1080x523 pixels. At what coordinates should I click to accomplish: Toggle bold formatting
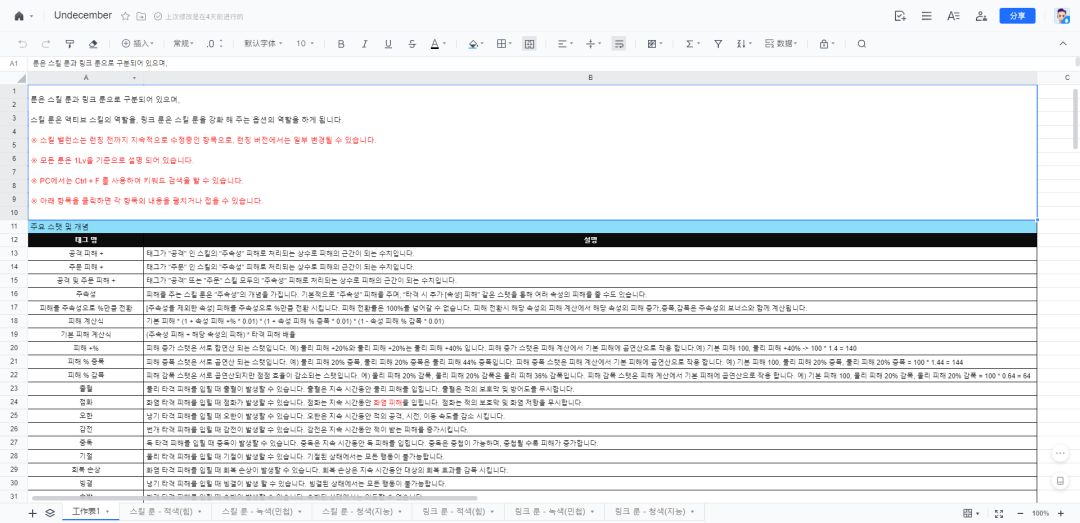[341, 43]
